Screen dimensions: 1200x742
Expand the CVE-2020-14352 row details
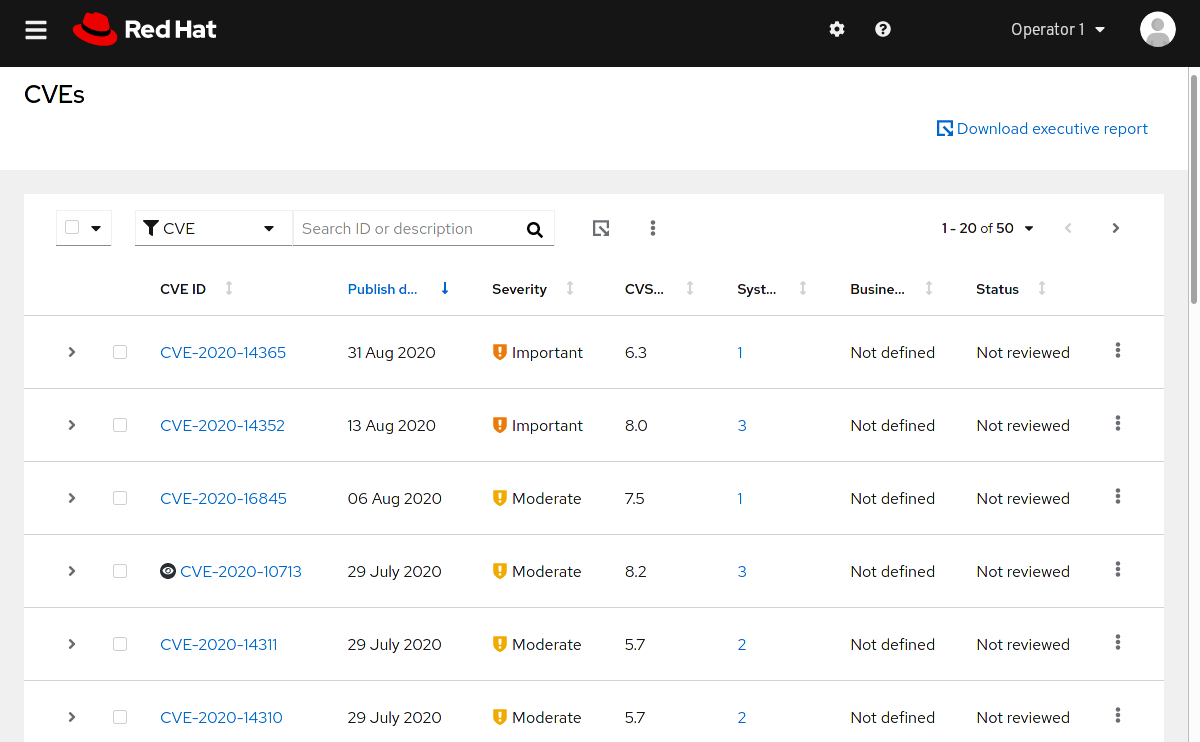pos(72,425)
